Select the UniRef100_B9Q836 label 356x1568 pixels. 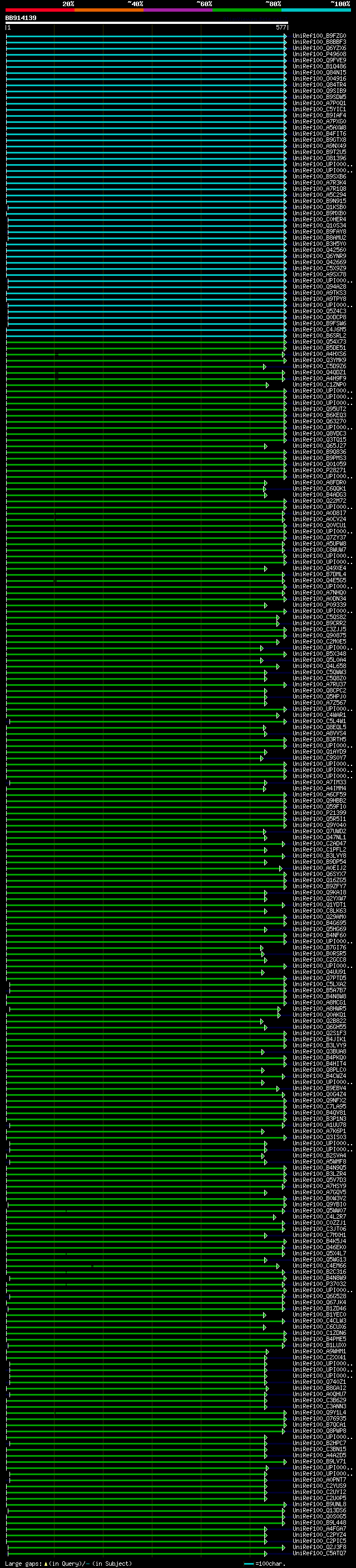pyautogui.click(x=319, y=452)
